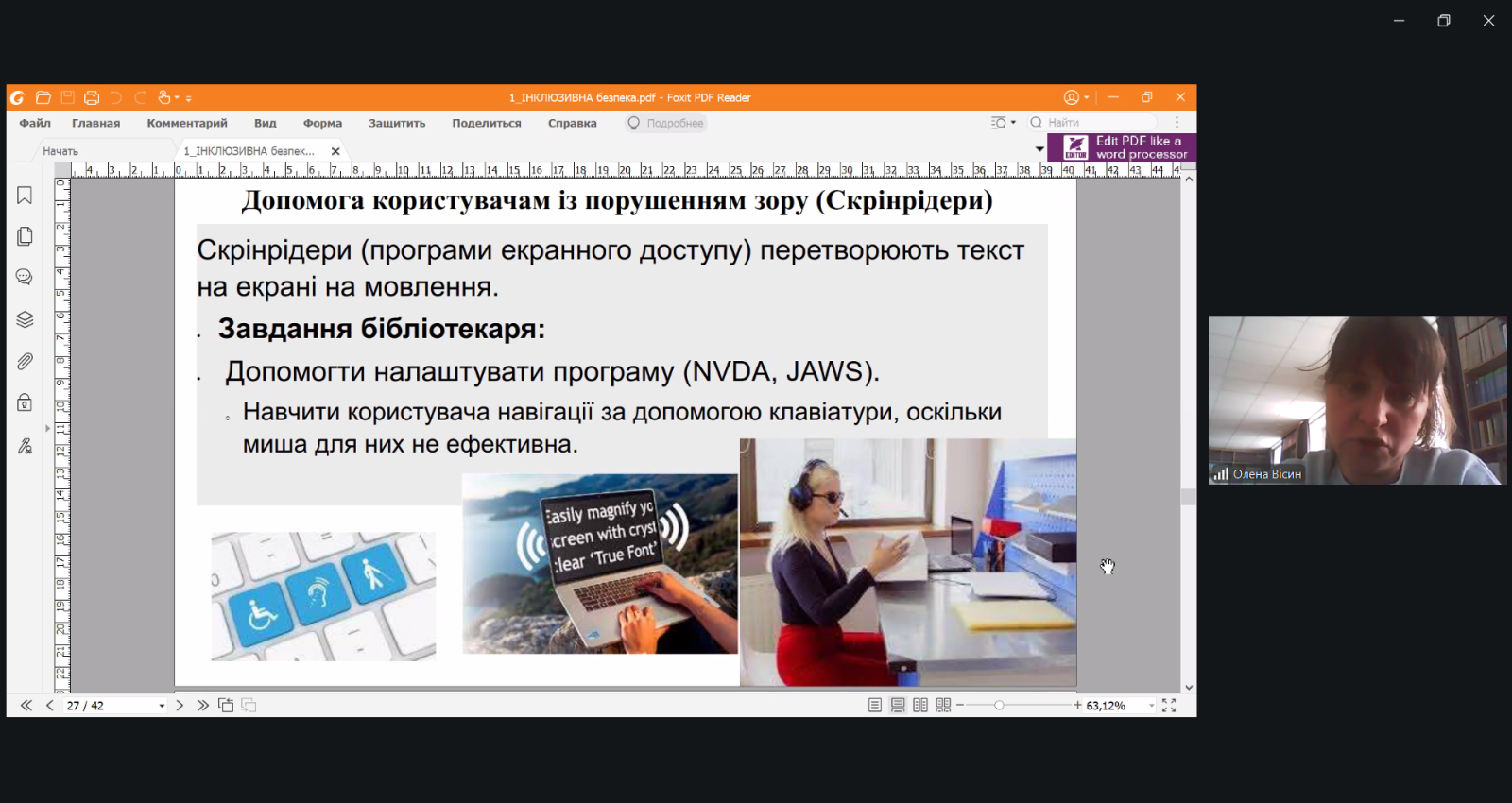Click the Edit PDF like a word processor banner
Screen dimensions: 1512x803
pos(1122,147)
